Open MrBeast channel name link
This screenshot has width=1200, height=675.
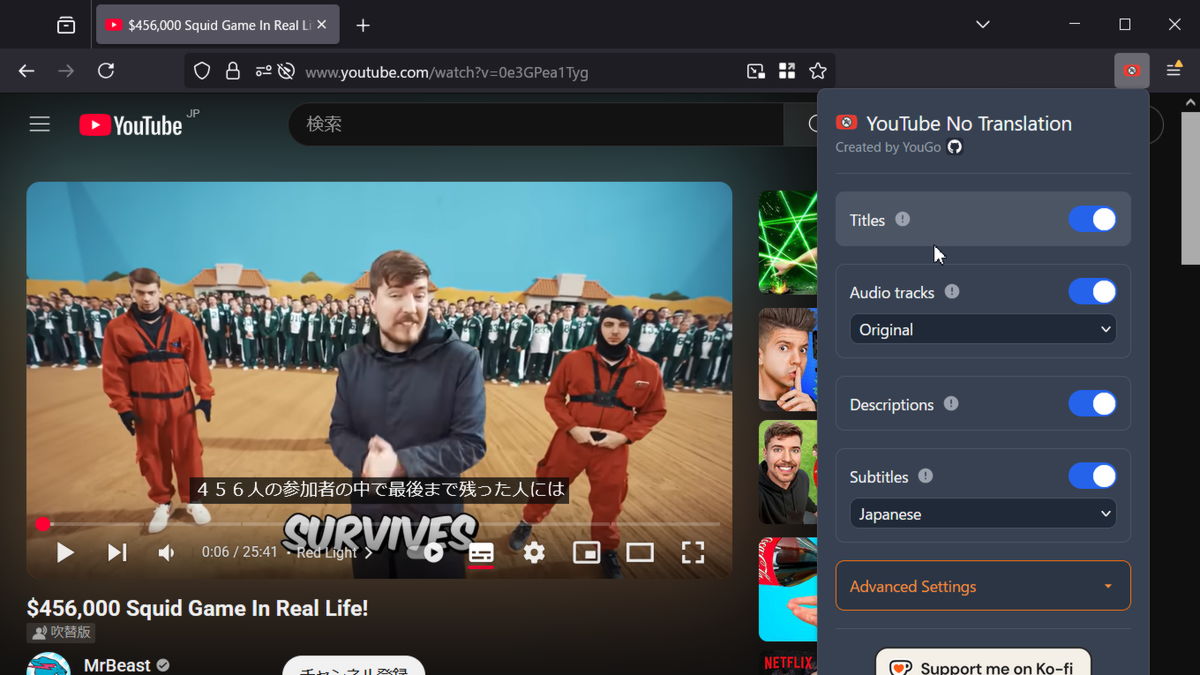[x=117, y=665]
